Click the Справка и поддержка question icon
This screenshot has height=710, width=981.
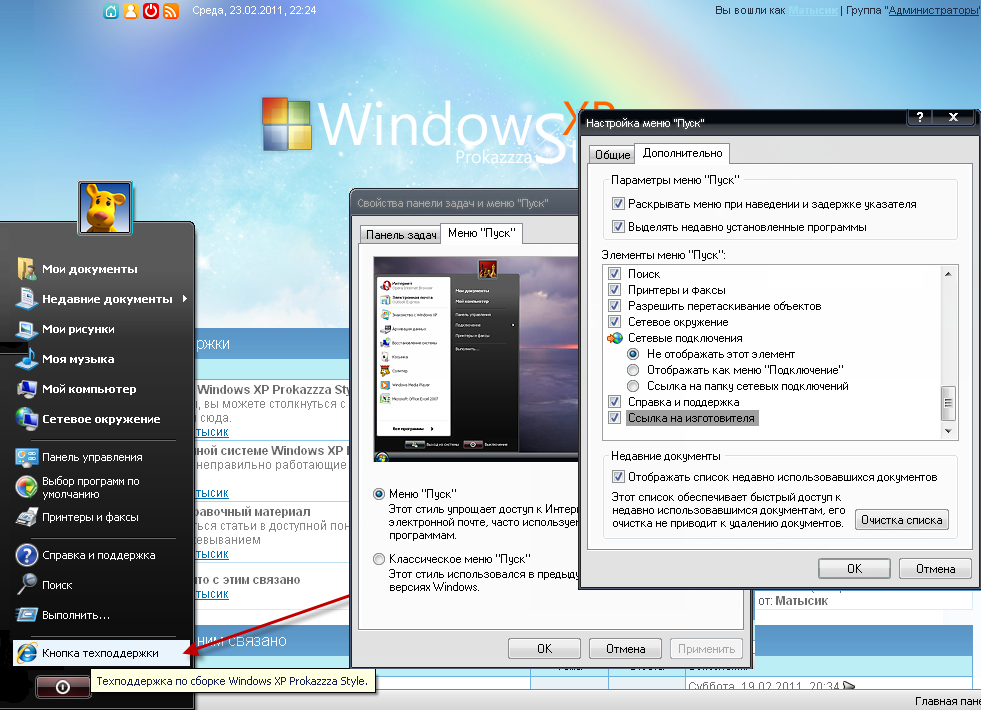click(x=26, y=555)
